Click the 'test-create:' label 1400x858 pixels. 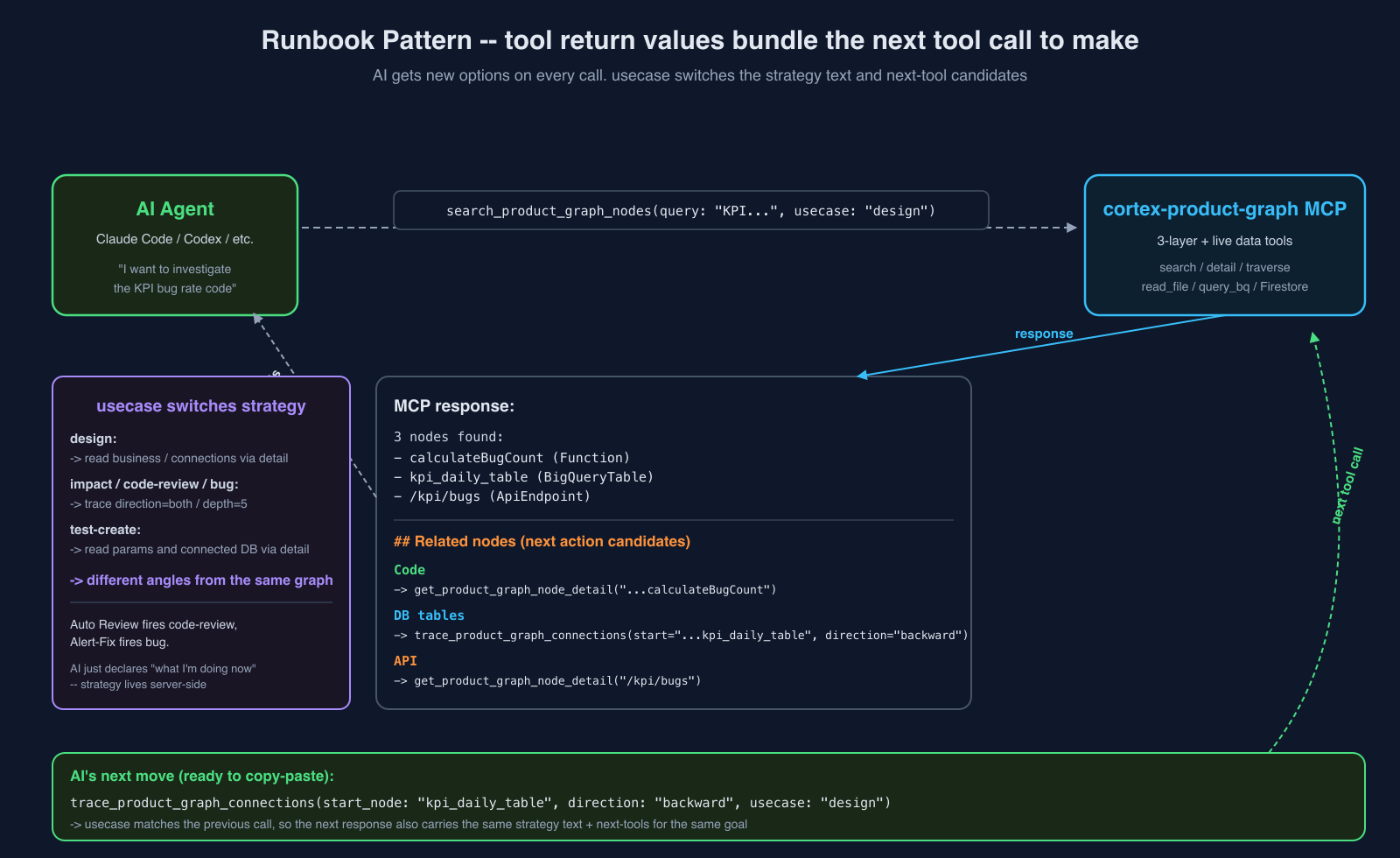[x=105, y=530]
